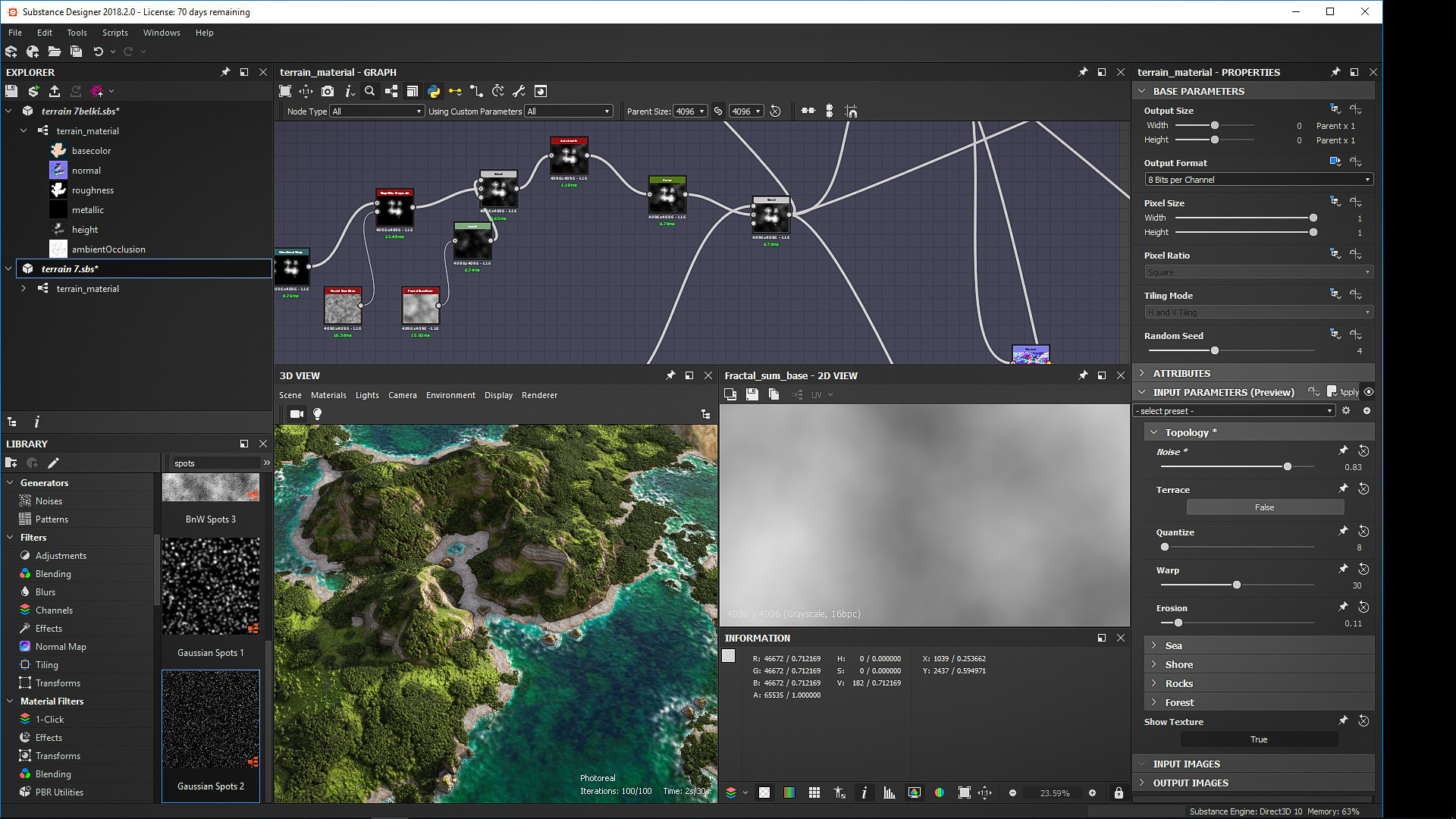Open the Renderer menu in 3D View
1456x819 pixels.
click(539, 395)
